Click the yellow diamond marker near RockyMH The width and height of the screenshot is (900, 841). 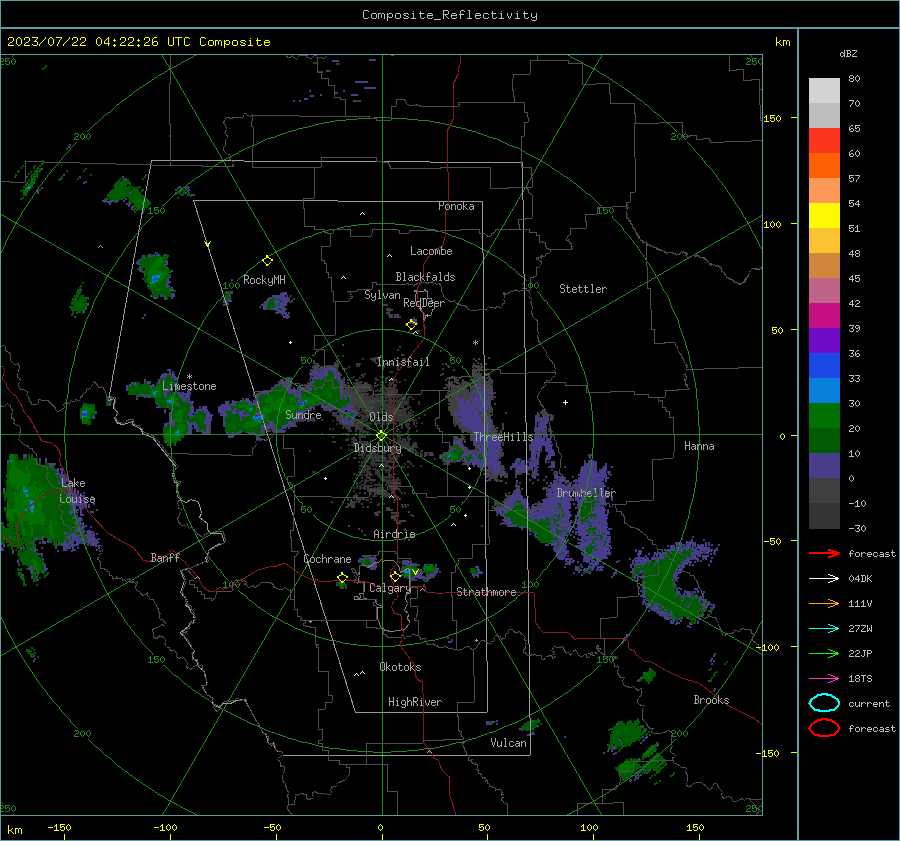coord(267,261)
